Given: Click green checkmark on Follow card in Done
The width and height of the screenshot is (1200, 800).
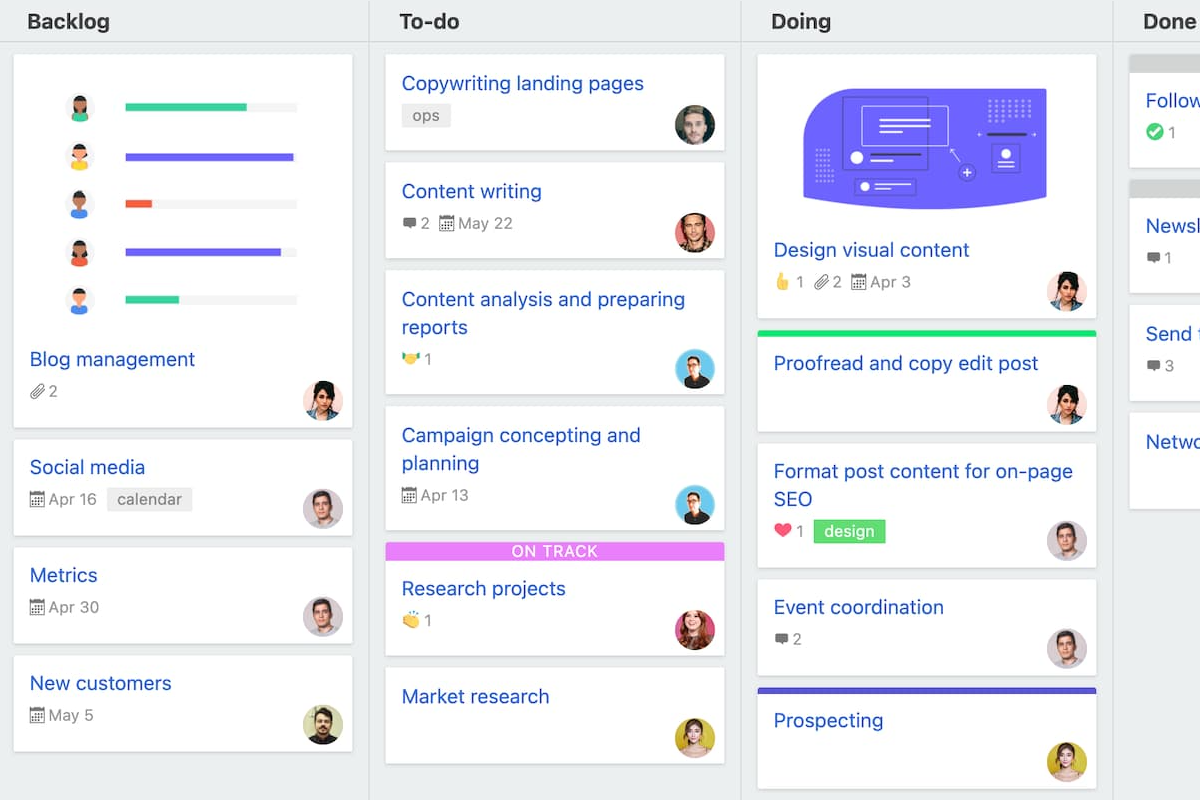Looking at the screenshot, I should tap(1154, 131).
